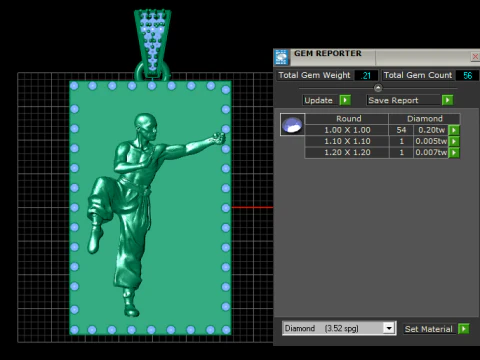Click the Update button label
The height and width of the screenshot is (360, 480).
[x=319, y=100]
